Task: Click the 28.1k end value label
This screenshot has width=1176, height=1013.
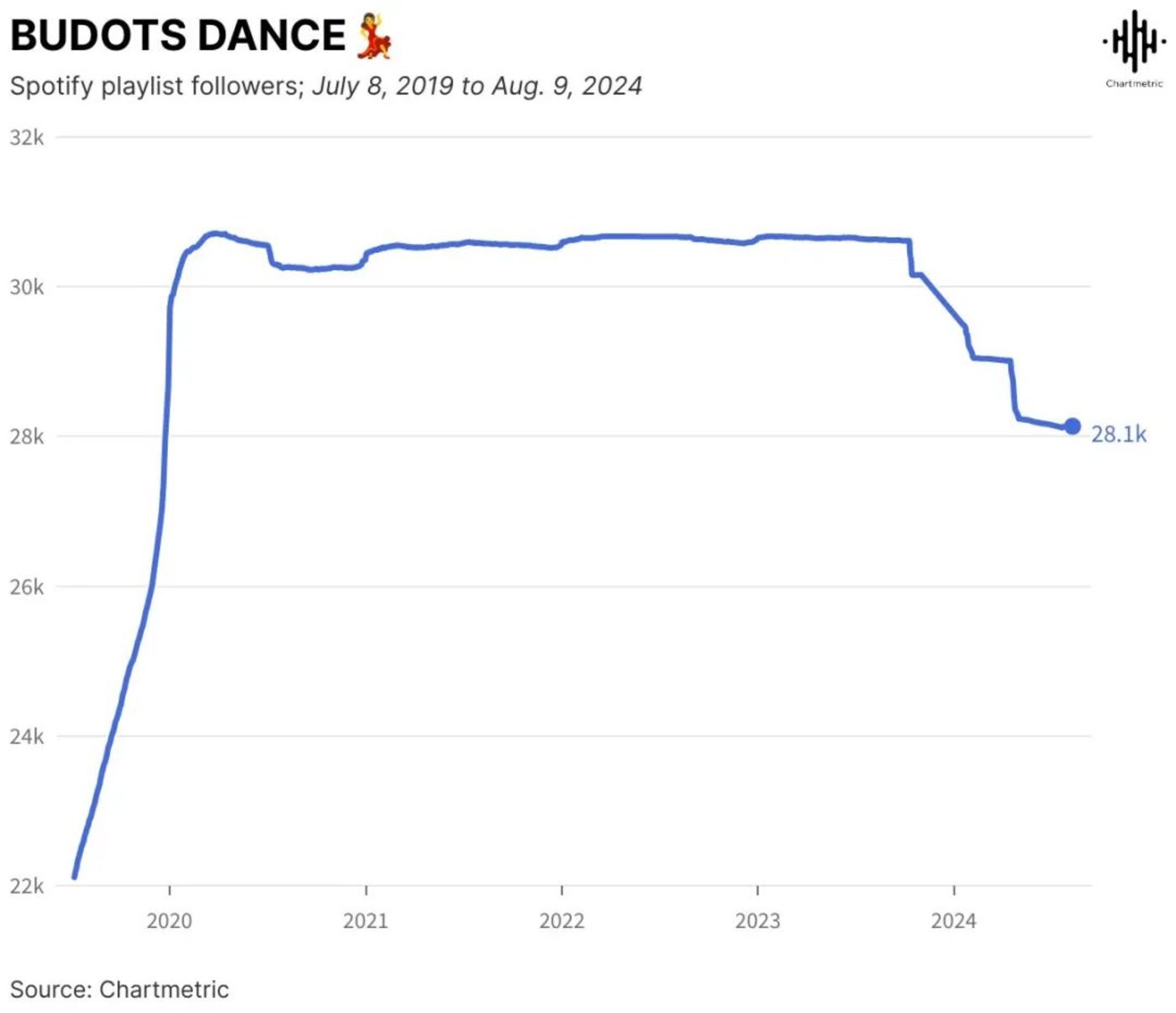Action: pos(1118,434)
